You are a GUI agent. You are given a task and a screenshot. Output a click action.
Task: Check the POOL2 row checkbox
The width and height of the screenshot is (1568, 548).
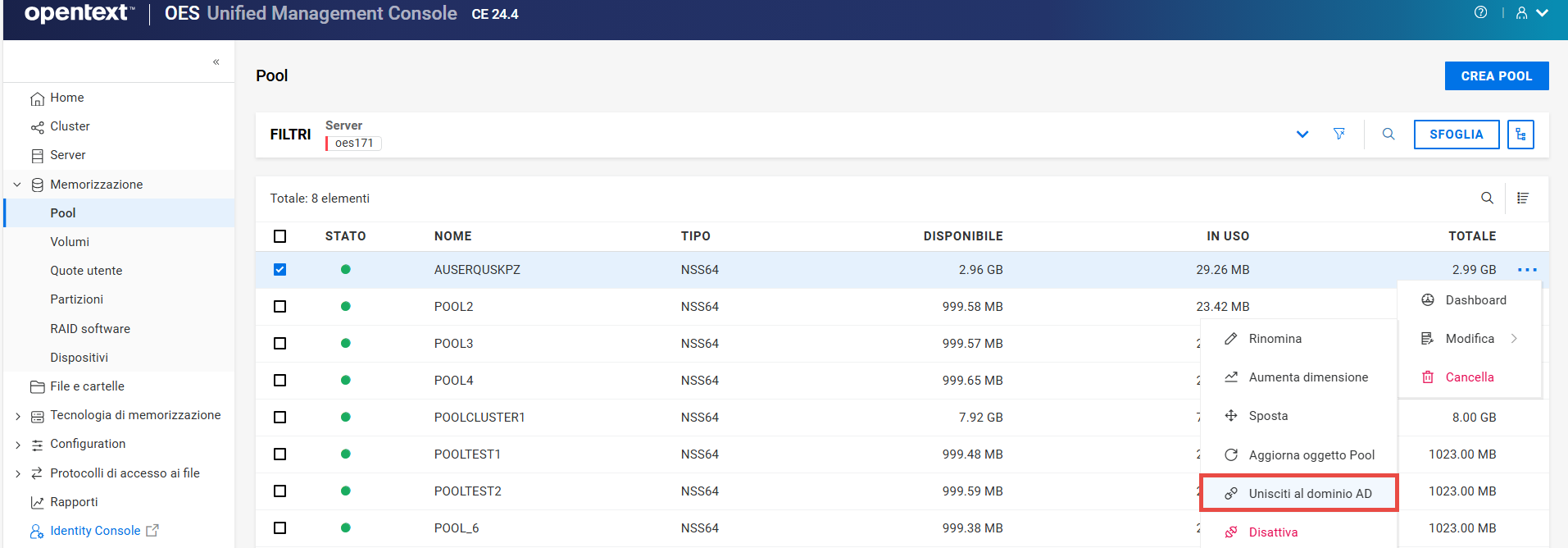(x=280, y=307)
